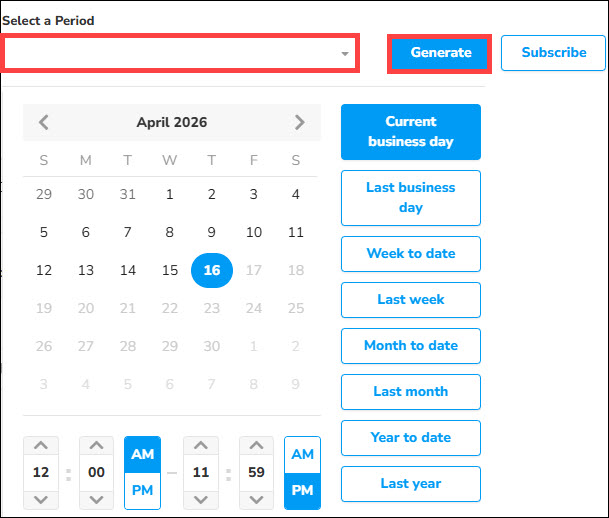The height and width of the screenshot is (518, 609).
Task: Select April 16 on the calendar
Action: (x=212, y=270)
